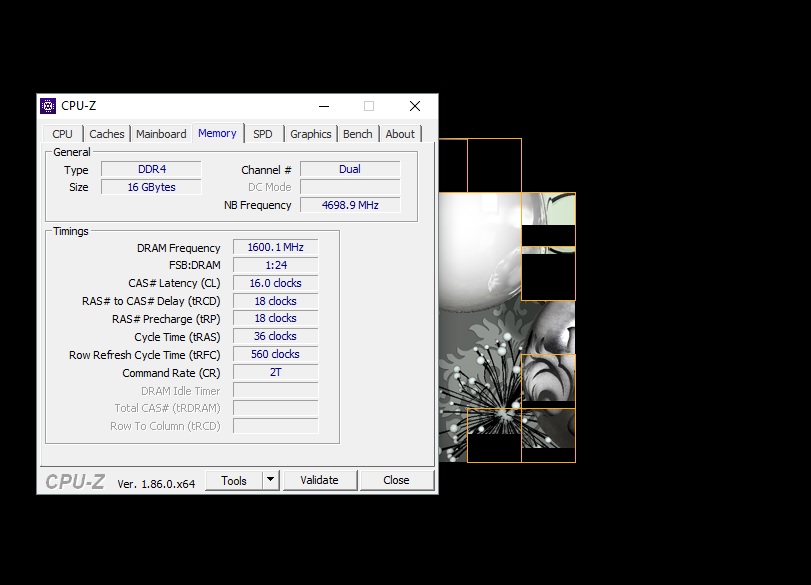The image size is (811, 585).
Task: Click the CAS# Latency (CL) label
Action: [x=174, y=283]
